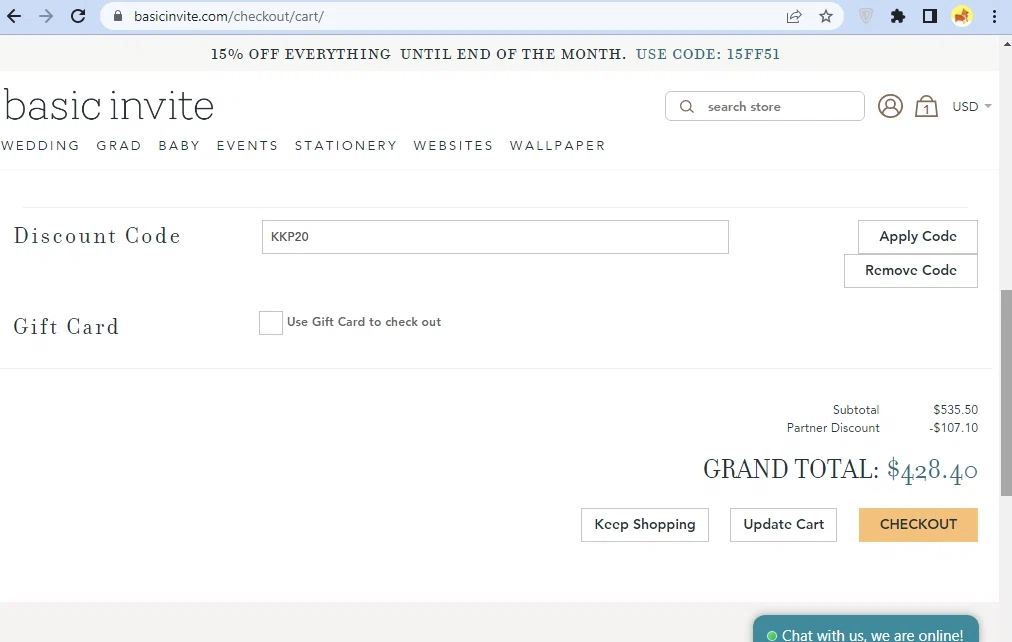Open the shopping bag cart icon
This screenshot has height=642, width=1012.
click(926, 106)
